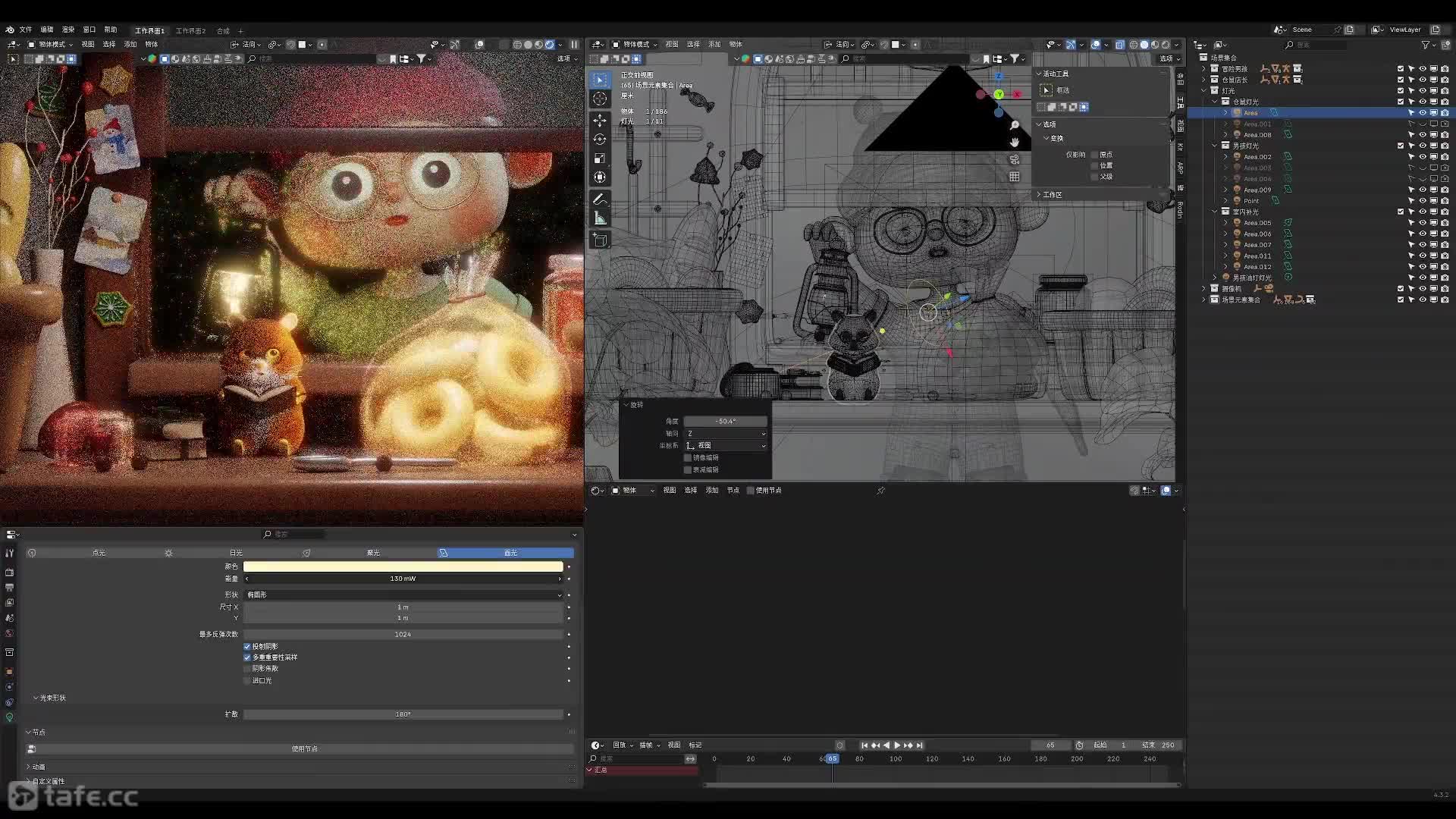Select the Rotate tool in viewport toolbar
The image size is (1456, 819).
click(600, 140)
